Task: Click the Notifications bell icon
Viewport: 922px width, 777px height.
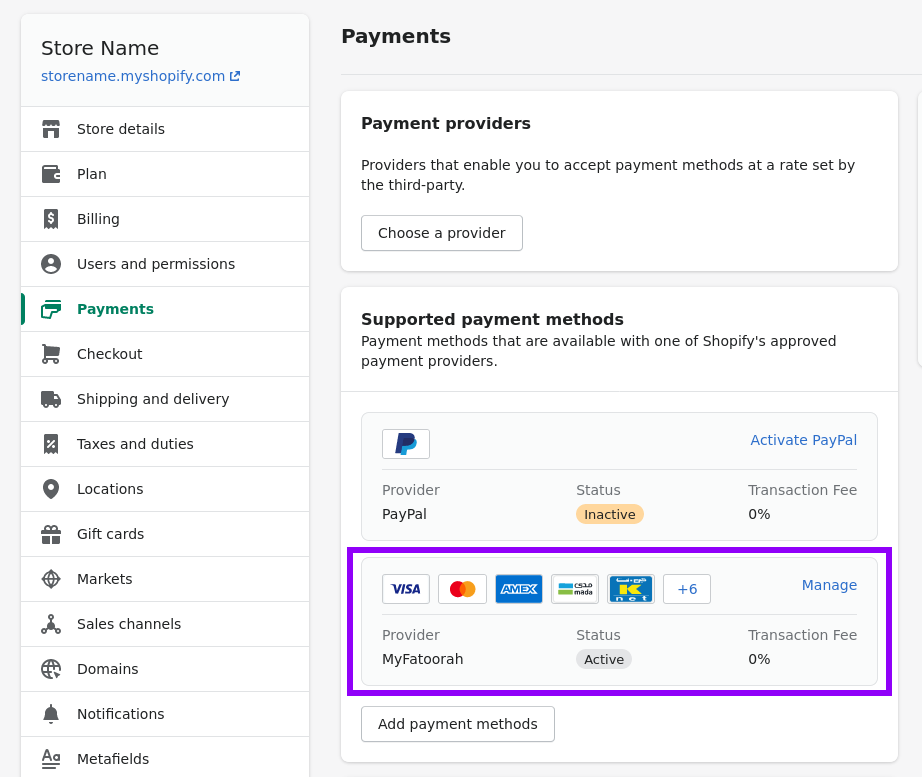Action: coord(51,714)
